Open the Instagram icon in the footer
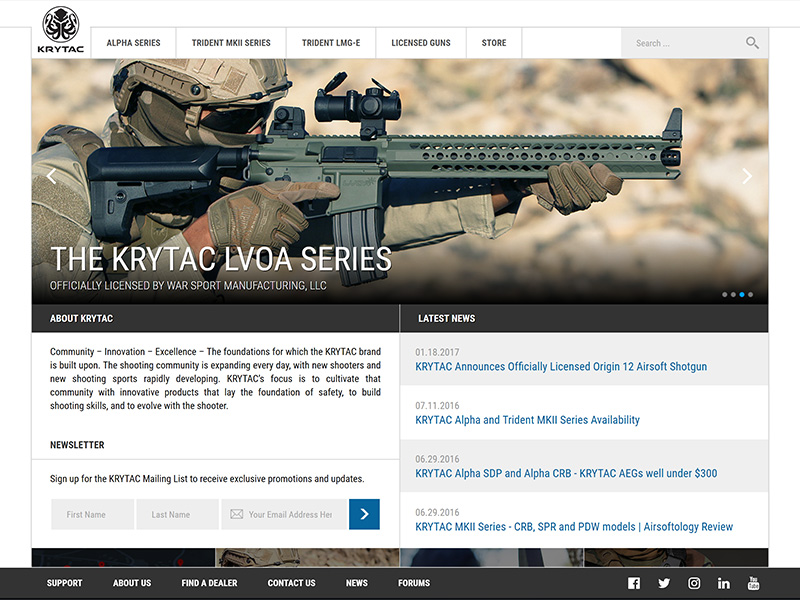This screenshot has height=600, width=800. tap(693, 583)
